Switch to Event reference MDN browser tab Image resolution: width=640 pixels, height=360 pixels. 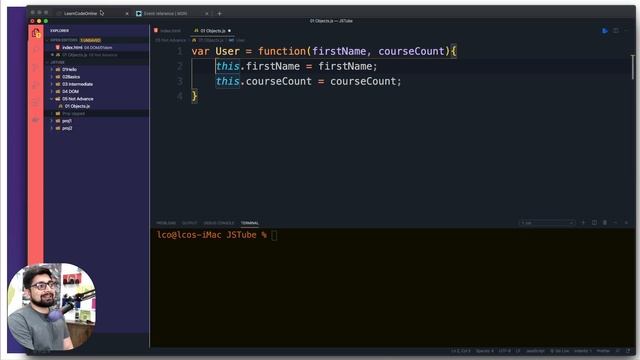coord(165,13)
